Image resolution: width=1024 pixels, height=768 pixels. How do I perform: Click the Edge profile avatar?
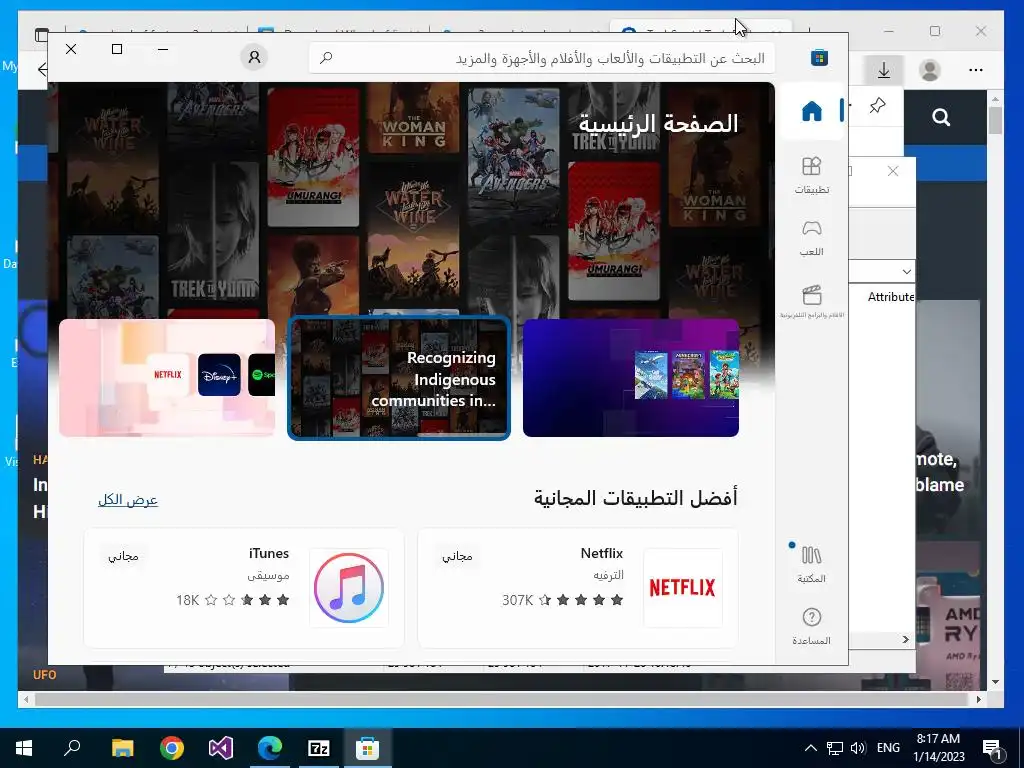click(929, 70)
